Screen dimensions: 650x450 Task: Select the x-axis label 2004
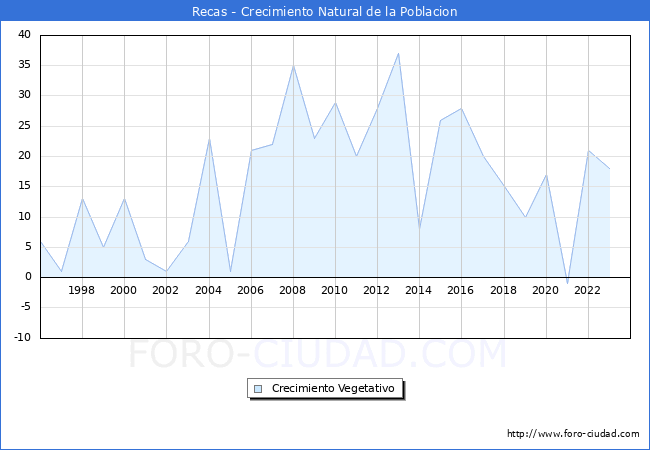point(209,290)
